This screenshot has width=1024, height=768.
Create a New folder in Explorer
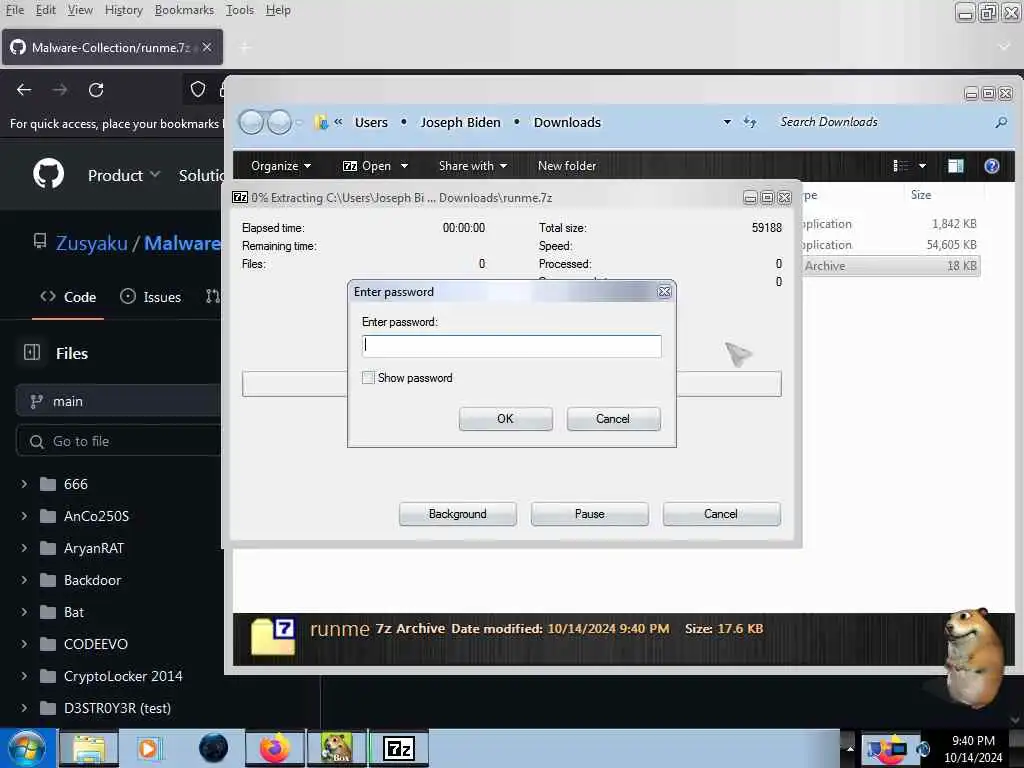click(x=567, y=166)
